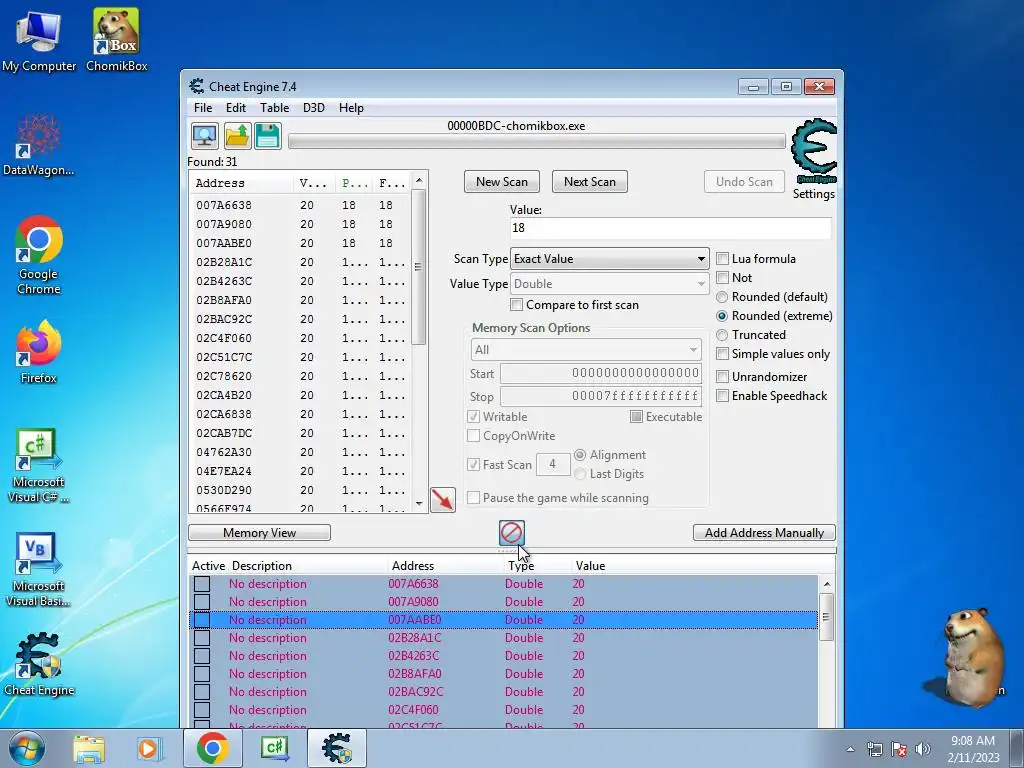Click the volume speaker tray icon
Image resolution: width=1024 pixels, height=768 pixels.
(x=923, y=749)
